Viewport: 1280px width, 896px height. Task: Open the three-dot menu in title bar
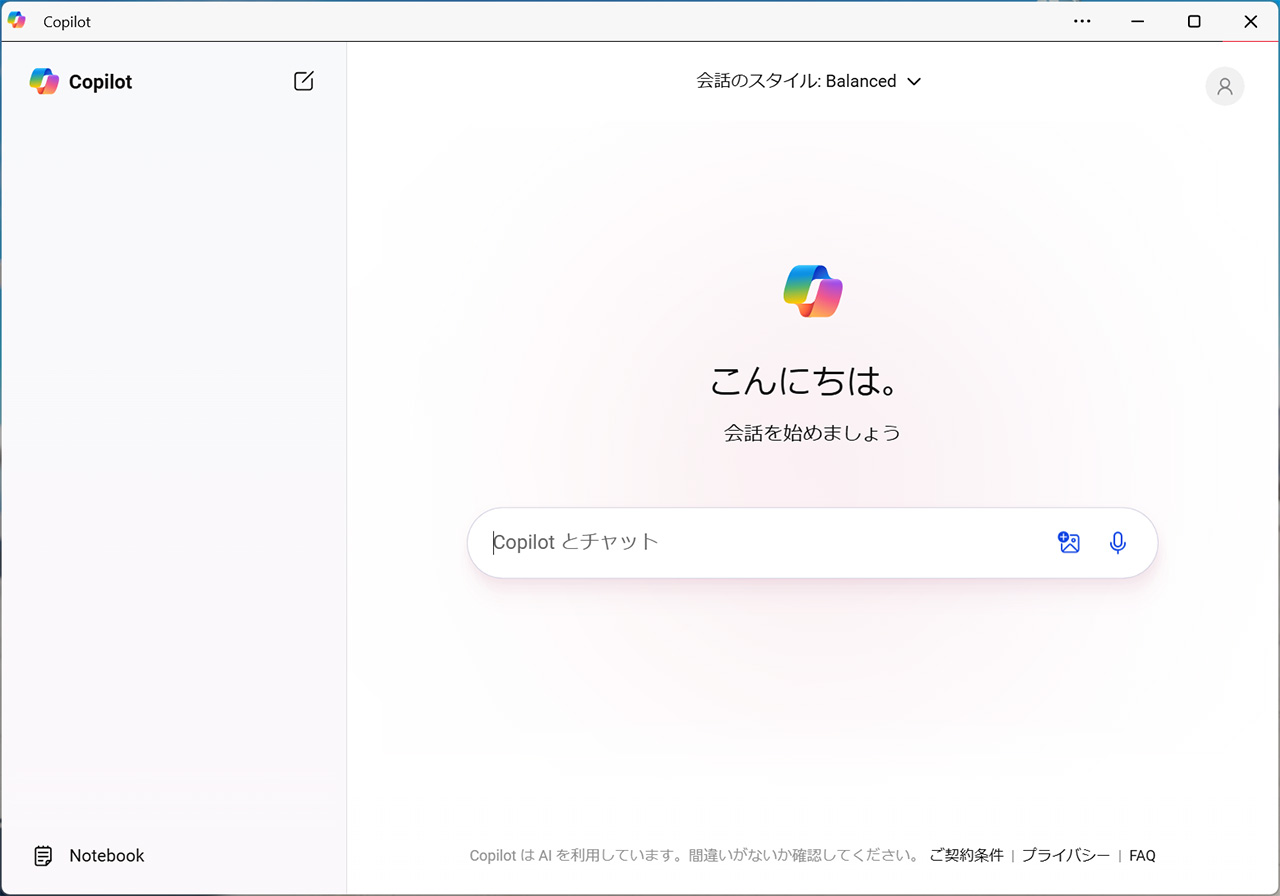point(1082,21)
